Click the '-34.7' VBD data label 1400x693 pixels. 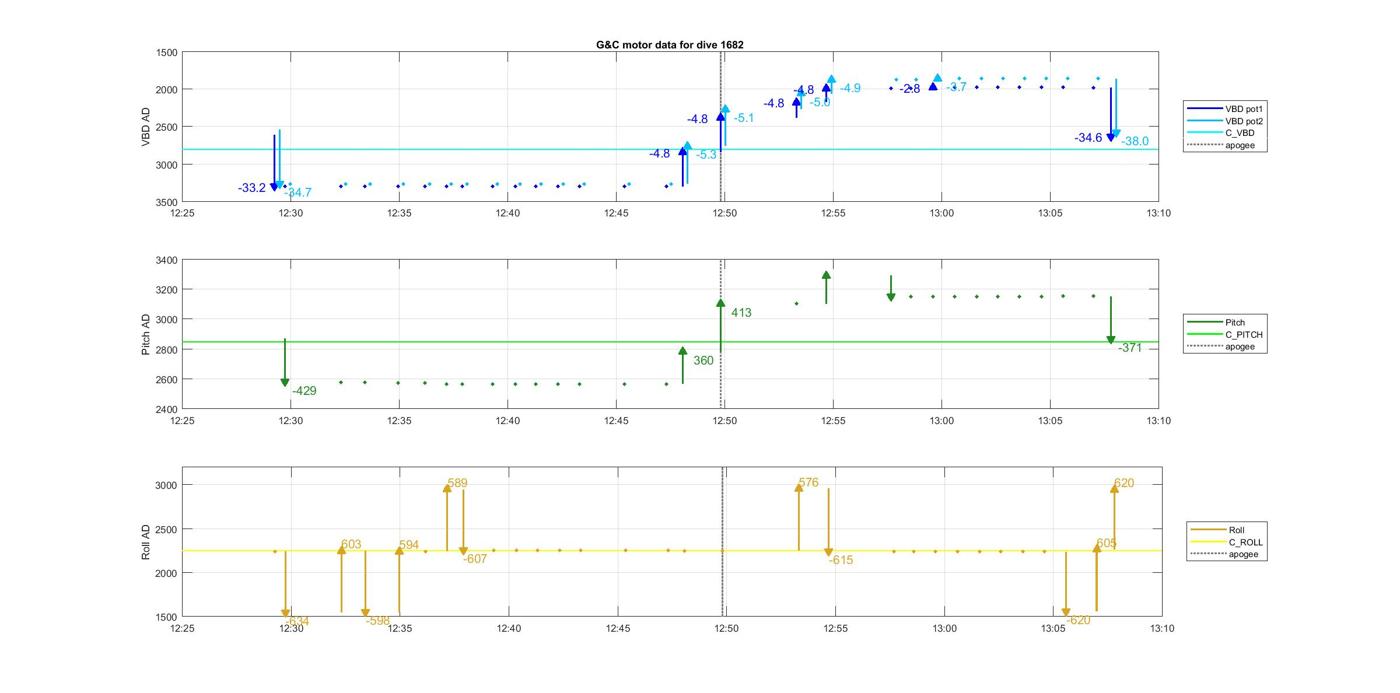(x=298, y=192)
